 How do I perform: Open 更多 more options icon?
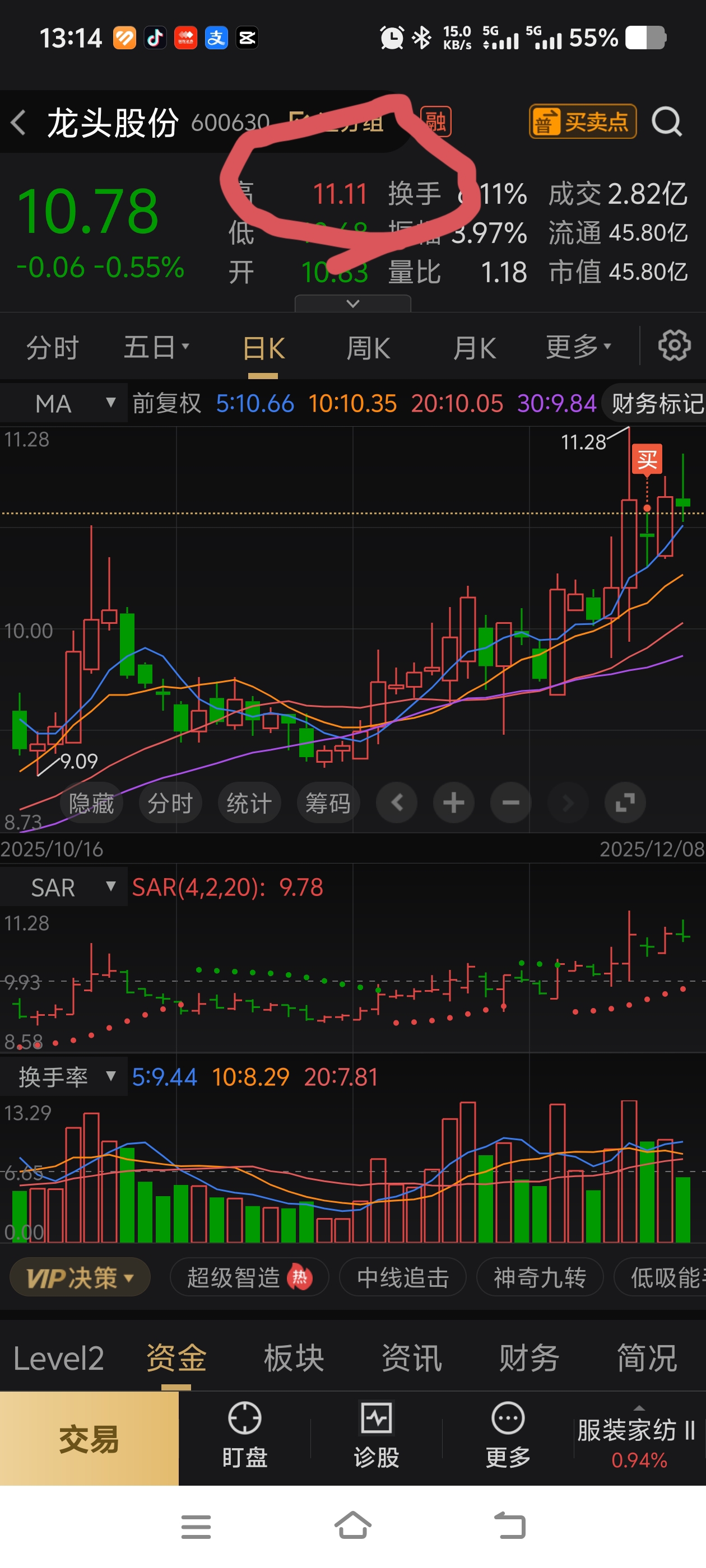(508, 1435)
